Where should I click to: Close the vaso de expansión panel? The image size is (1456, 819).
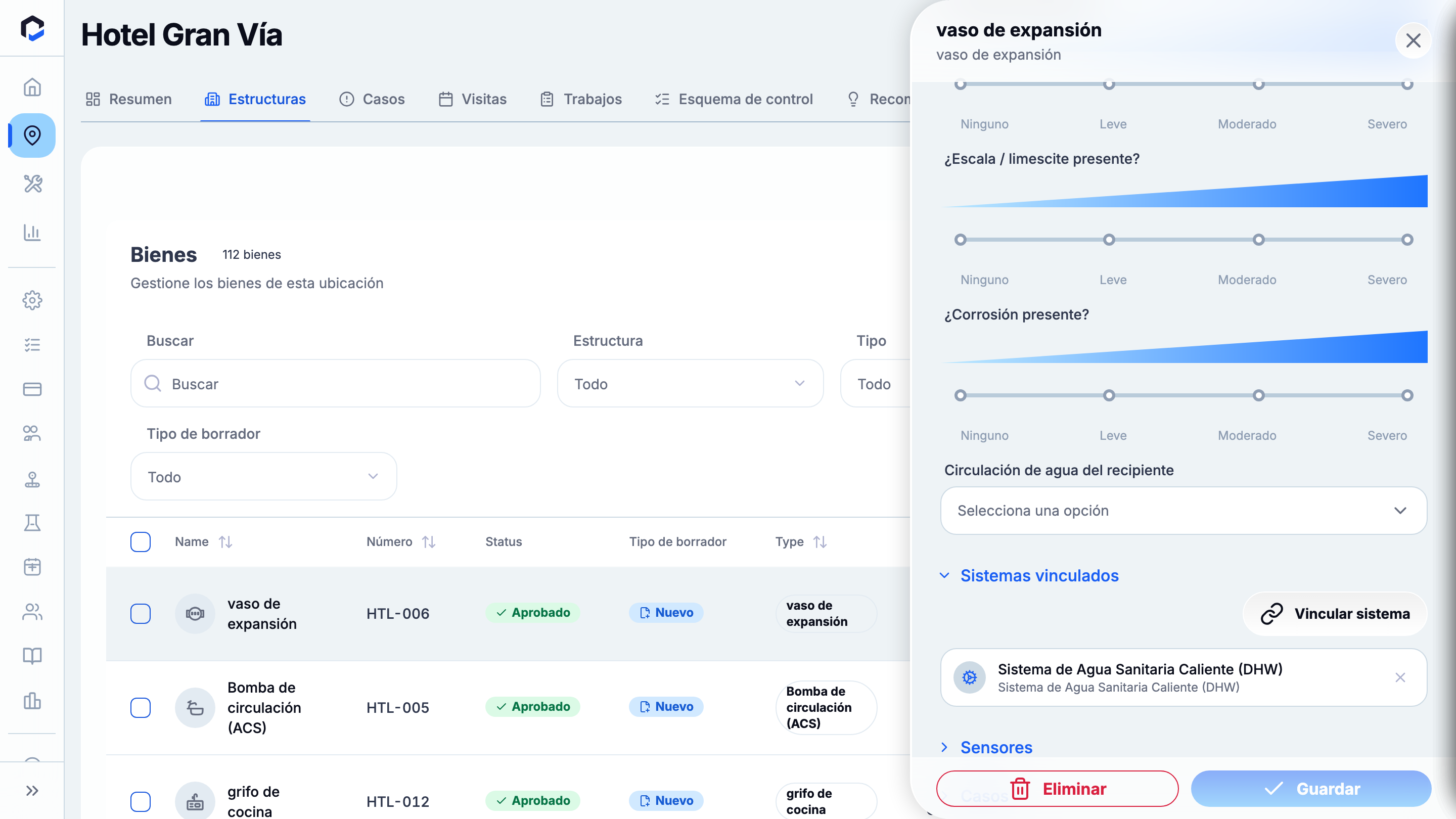[1413, 40]
